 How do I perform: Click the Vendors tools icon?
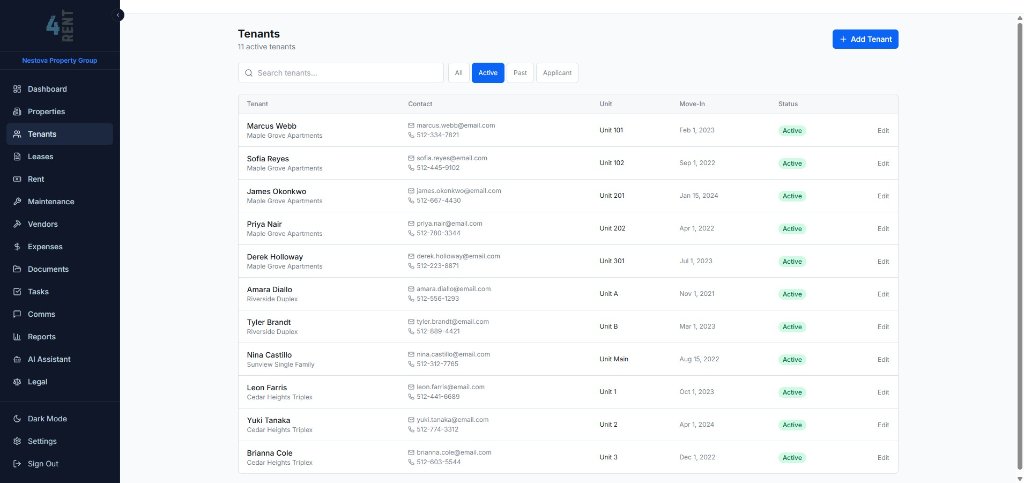tap(17, 224)
